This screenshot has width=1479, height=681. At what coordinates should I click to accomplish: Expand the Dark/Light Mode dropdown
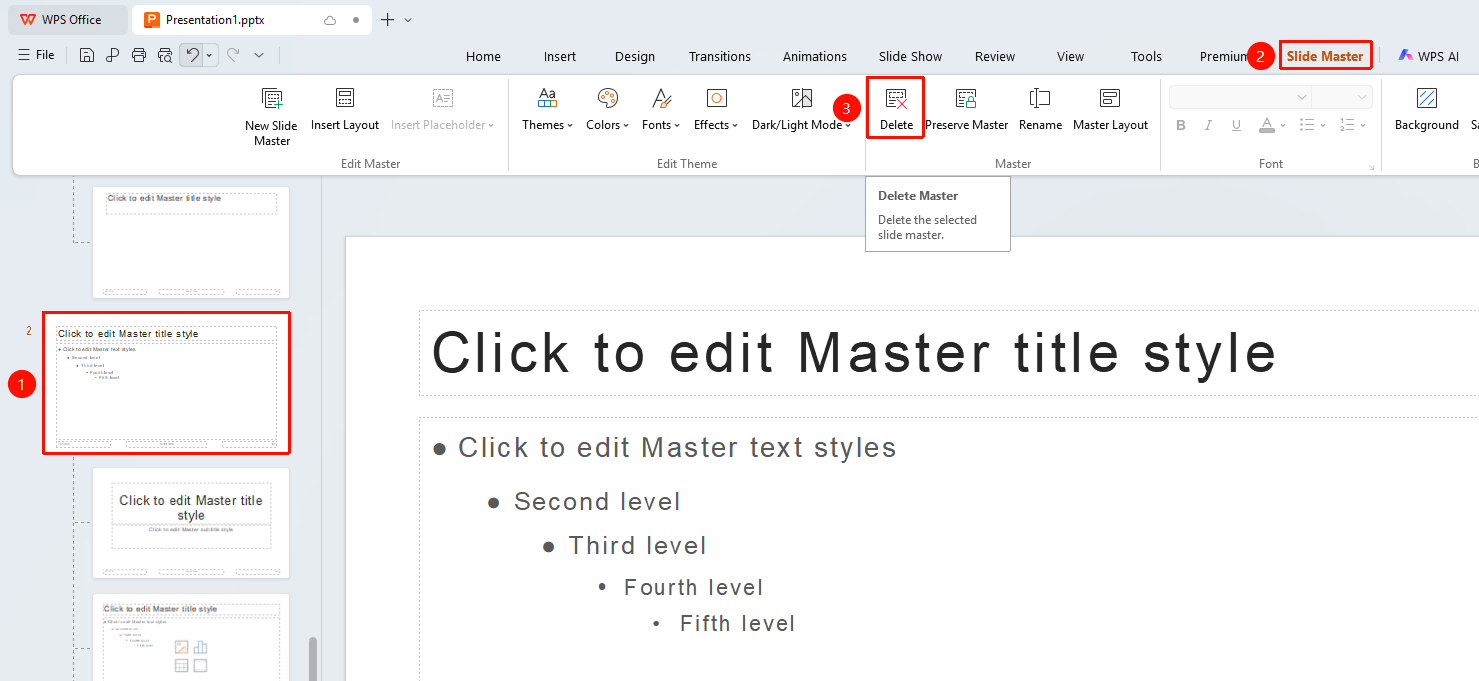click(x=801, y=110)
